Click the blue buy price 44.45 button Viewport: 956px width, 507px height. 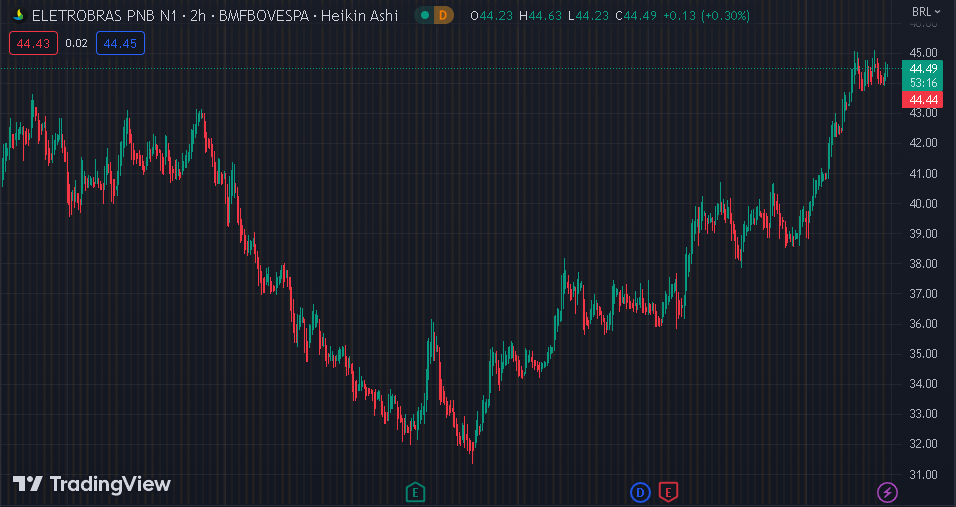point(120,43)
